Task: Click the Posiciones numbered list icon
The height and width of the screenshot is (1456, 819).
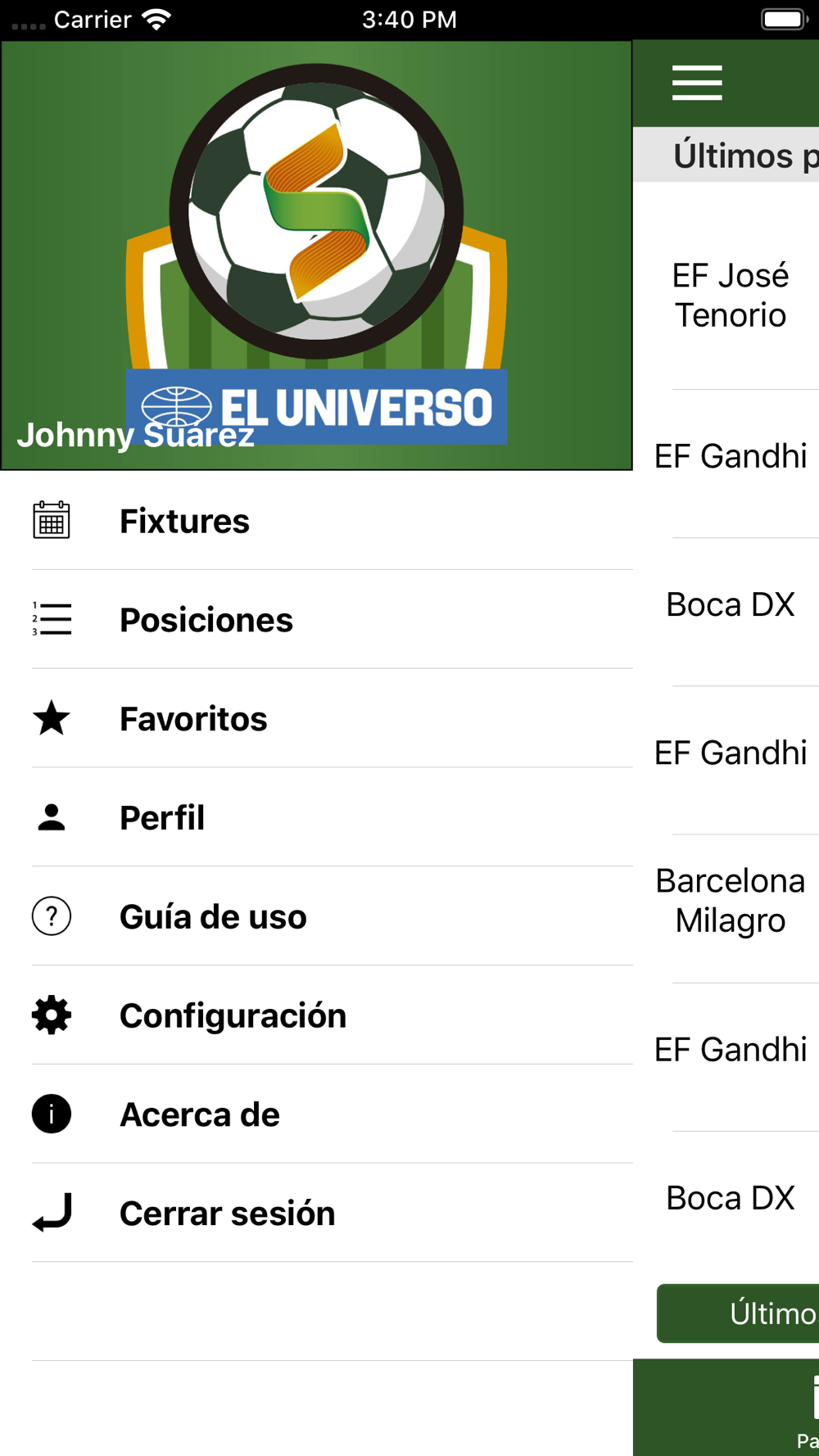Action: click(x=52, y=620)
